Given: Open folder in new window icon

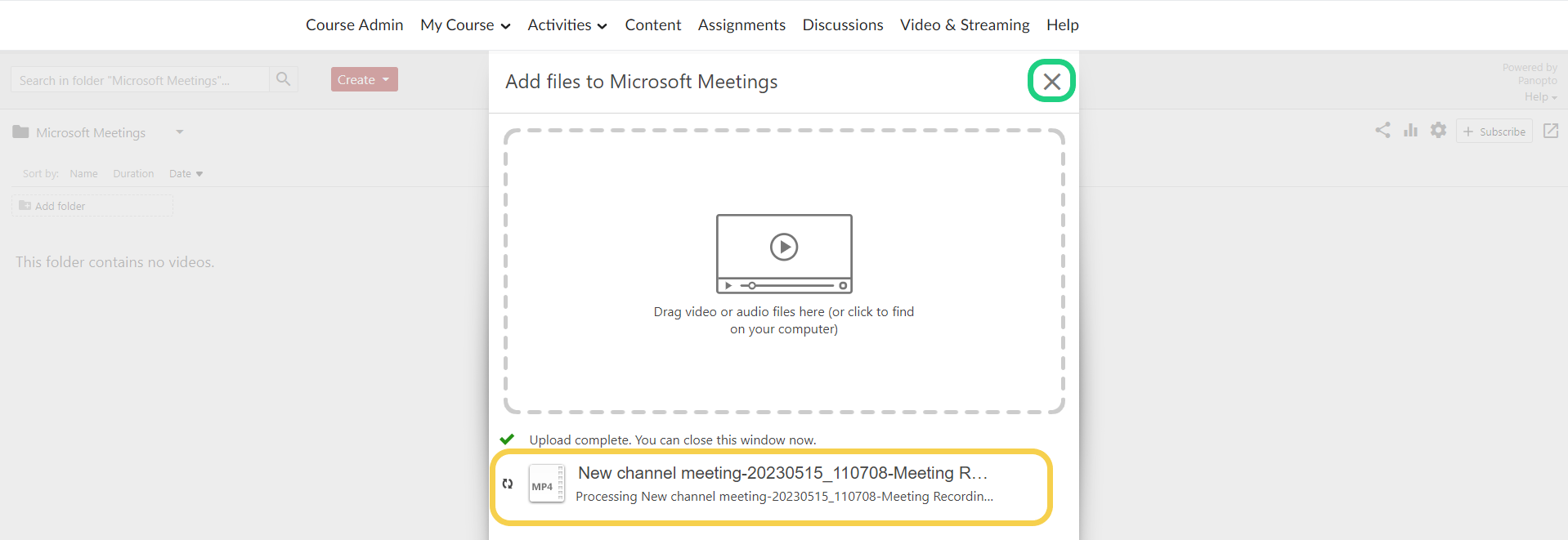Looking at the screenshot, I should tap(1550, 131).
